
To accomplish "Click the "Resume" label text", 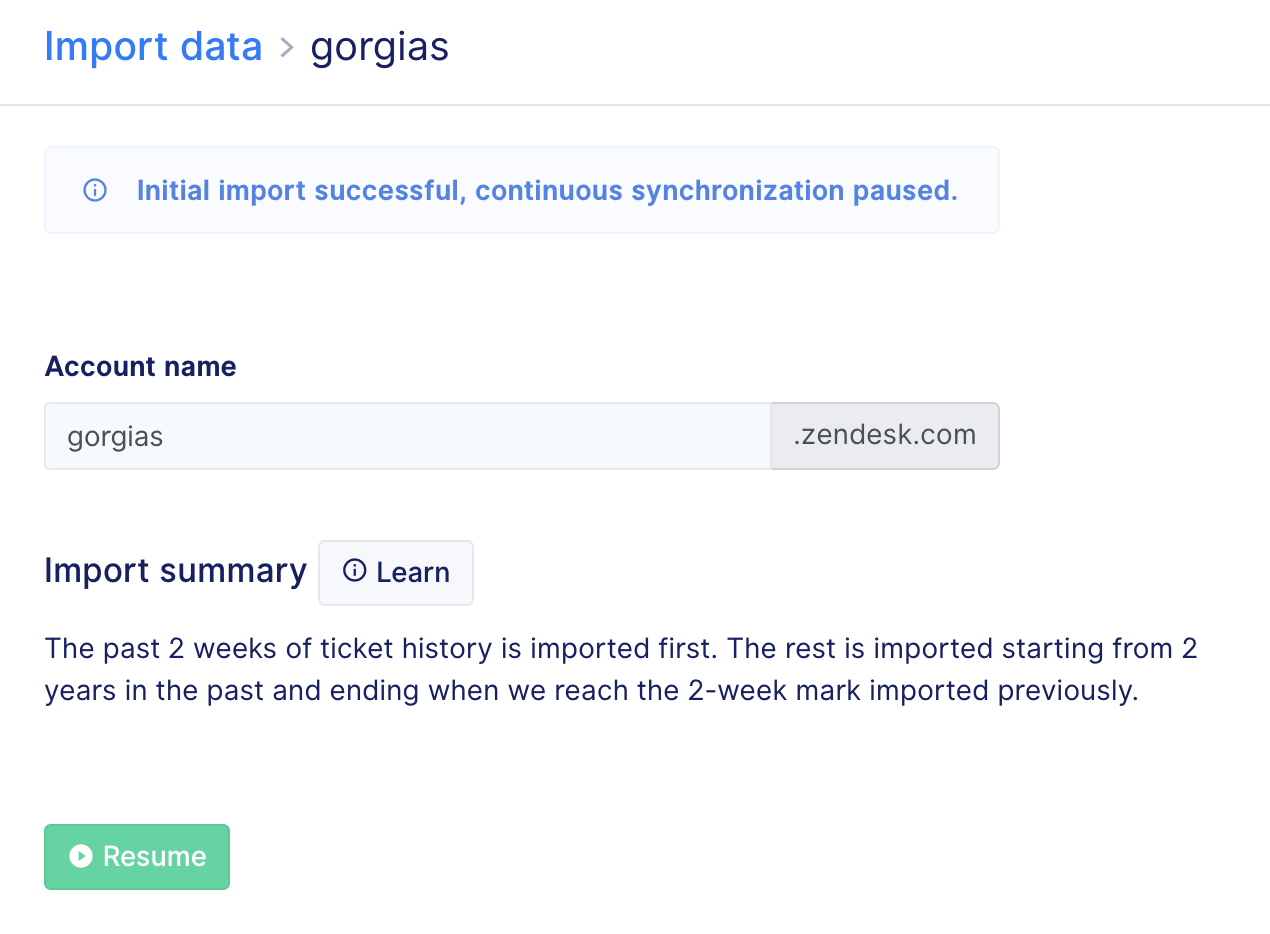I will (x=155, y=856).
